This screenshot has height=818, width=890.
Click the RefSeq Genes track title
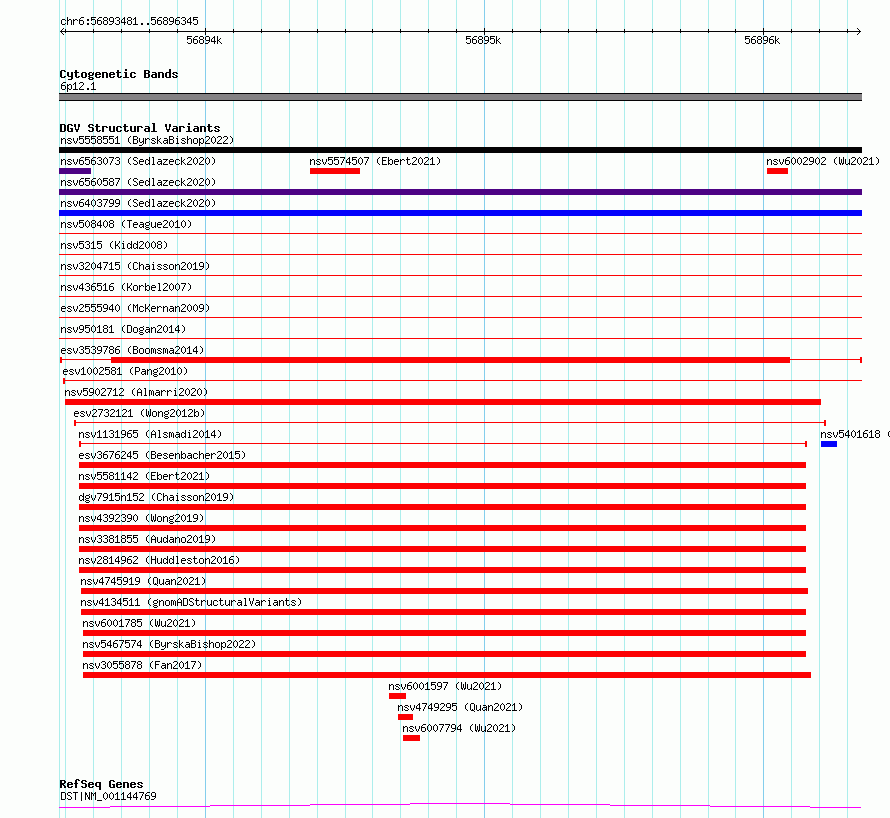[x=101, y=785]
